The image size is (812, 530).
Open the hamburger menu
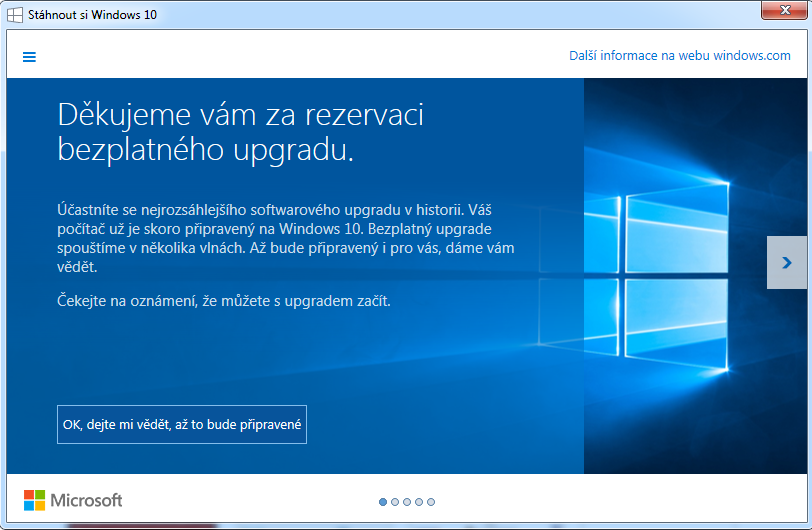(x=30, y=56)
